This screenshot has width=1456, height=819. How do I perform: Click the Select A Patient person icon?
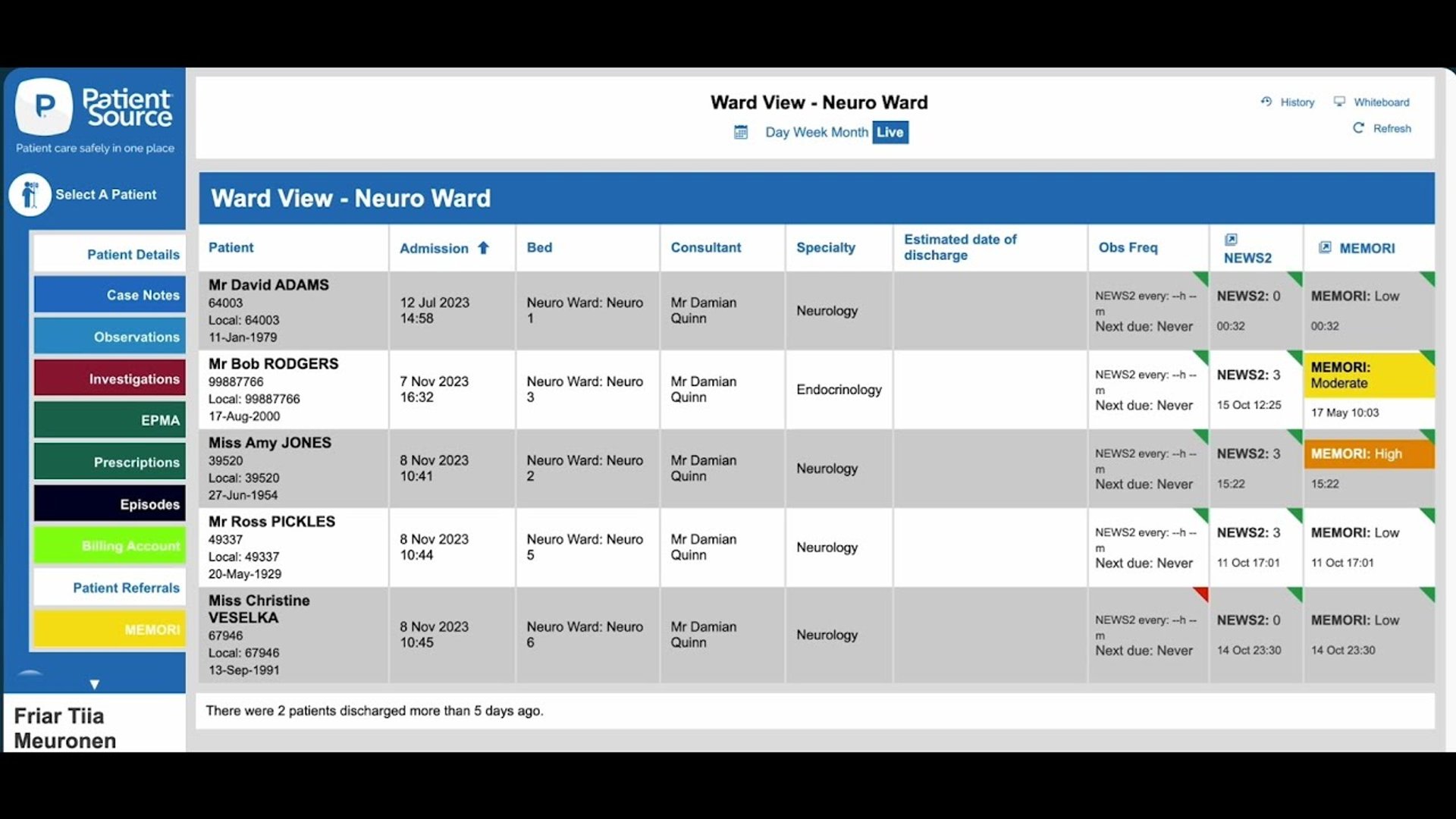point(30,195)
